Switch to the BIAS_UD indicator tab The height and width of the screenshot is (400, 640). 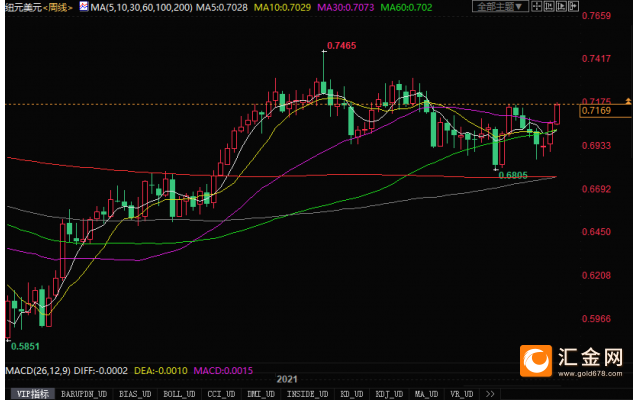(135, 394)
